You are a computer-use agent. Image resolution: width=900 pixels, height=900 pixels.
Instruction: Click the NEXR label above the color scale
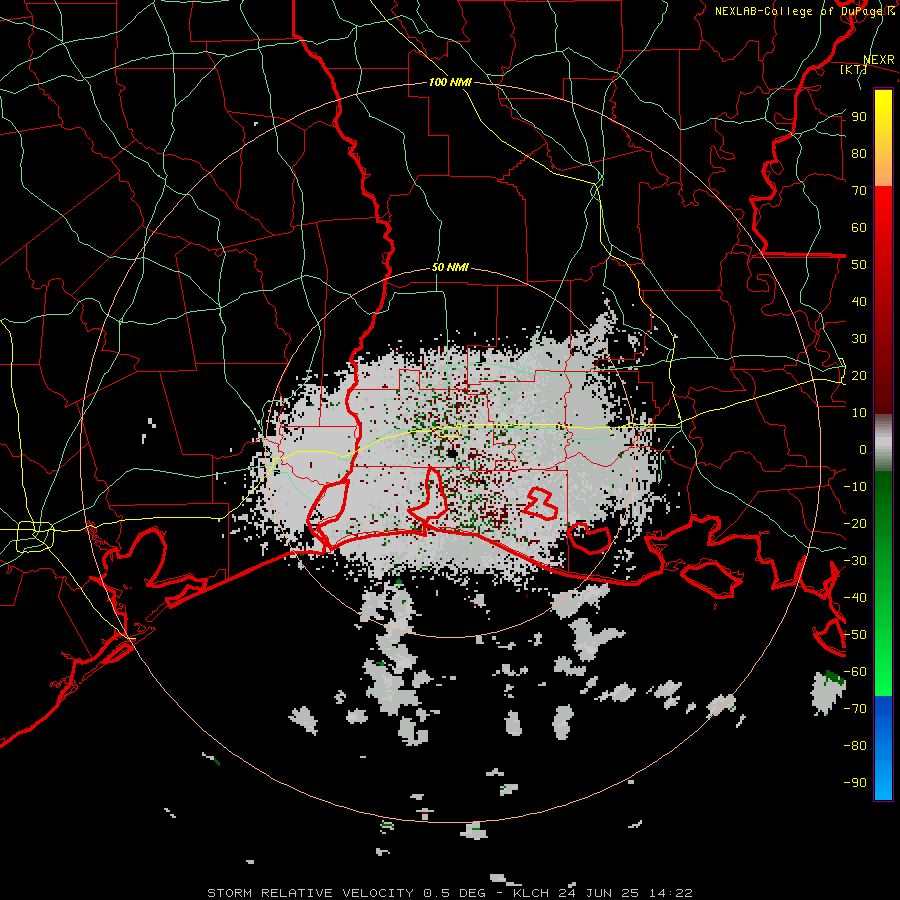pos(879,60)
